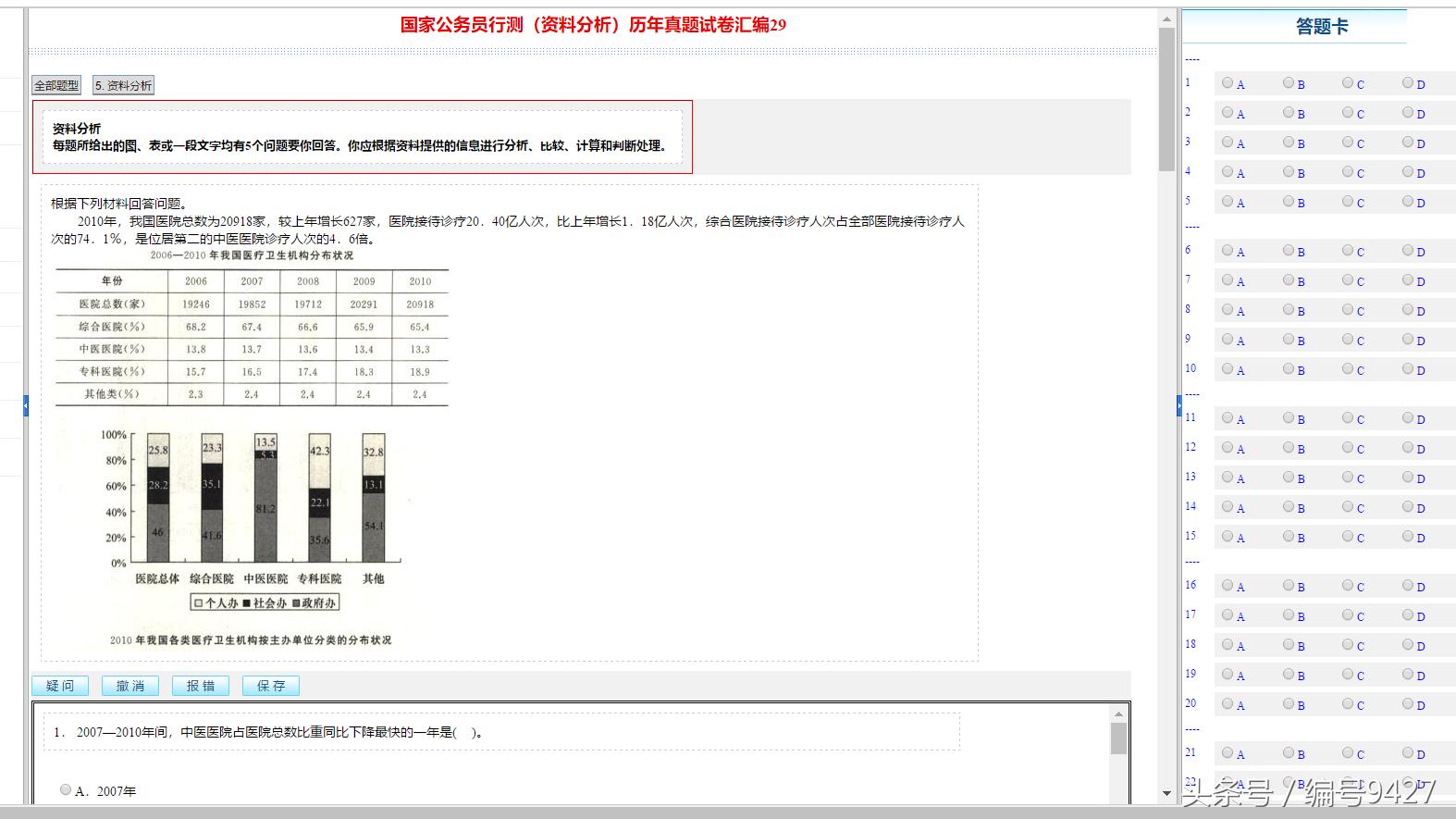
Task: Pick D for question 18 on answer card
Action: click(1408, 644)
